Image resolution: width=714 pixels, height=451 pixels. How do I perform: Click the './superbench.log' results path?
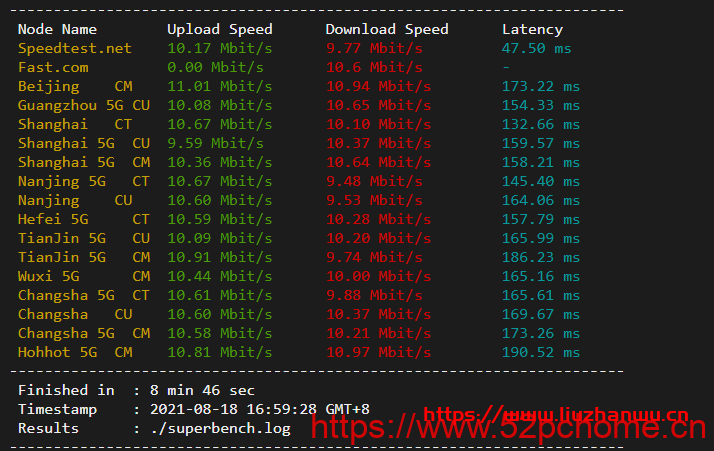point(220,429)
